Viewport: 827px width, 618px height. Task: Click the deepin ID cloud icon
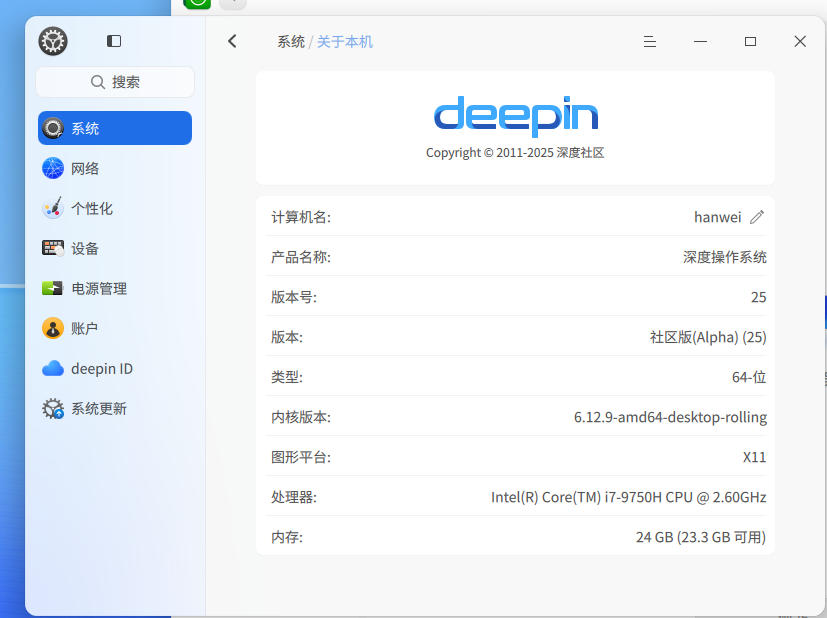(53, 368)
